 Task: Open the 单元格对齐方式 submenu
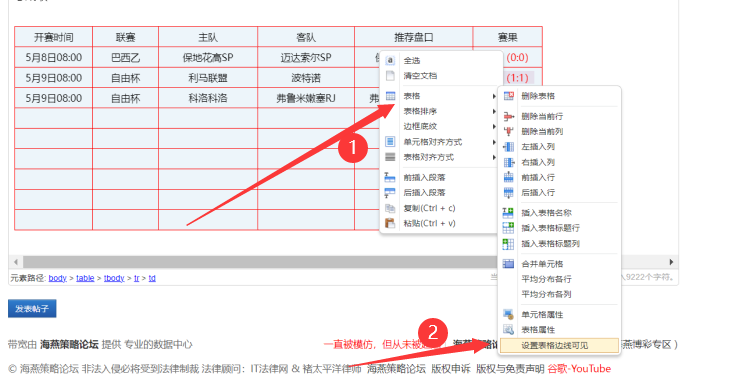click(440, 142)
